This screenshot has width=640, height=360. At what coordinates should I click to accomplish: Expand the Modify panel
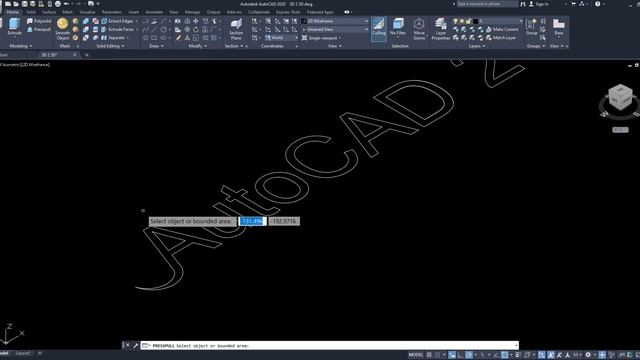click(198, 46)
